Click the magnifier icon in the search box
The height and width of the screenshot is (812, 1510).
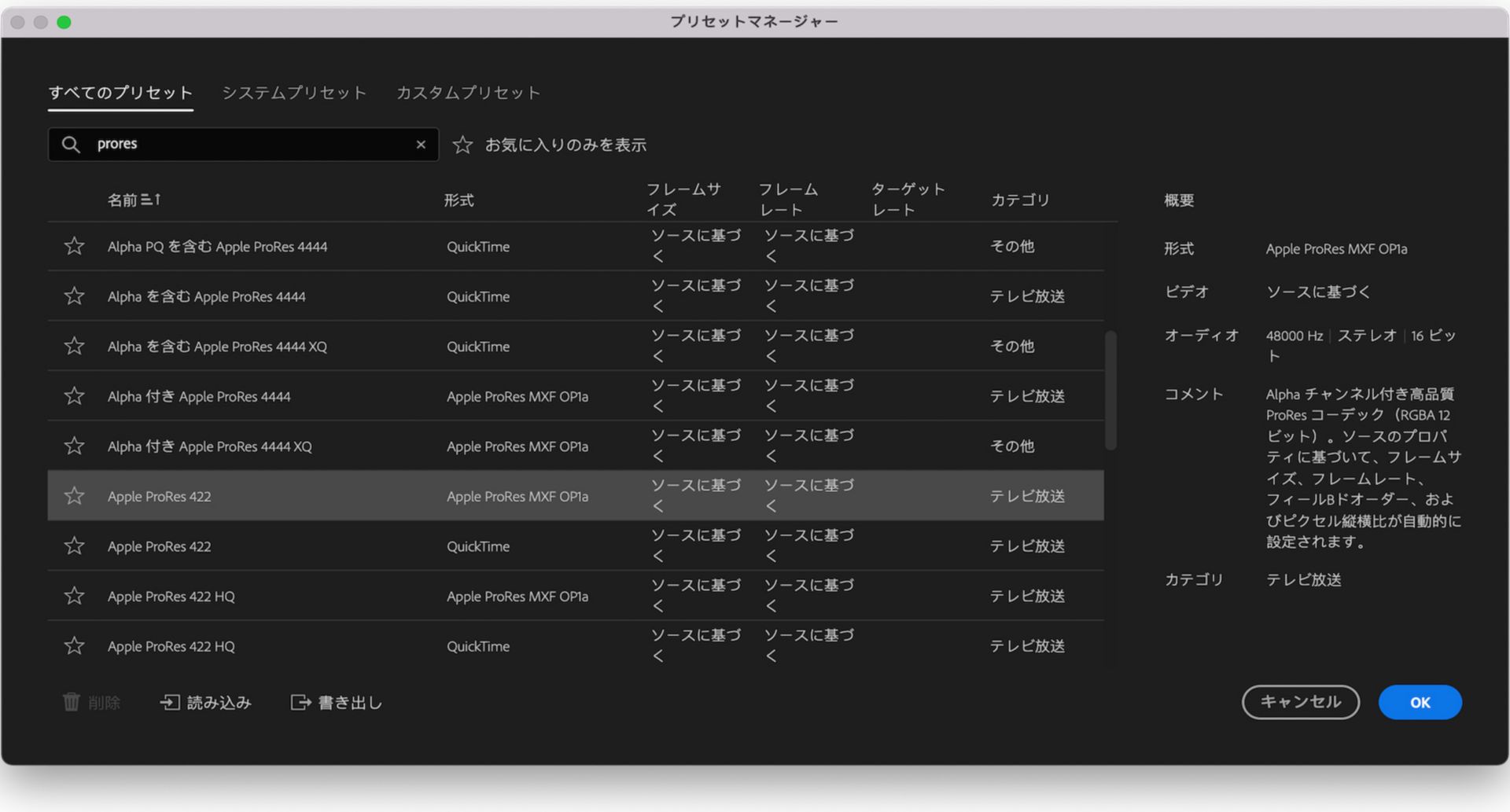(71, 145)
